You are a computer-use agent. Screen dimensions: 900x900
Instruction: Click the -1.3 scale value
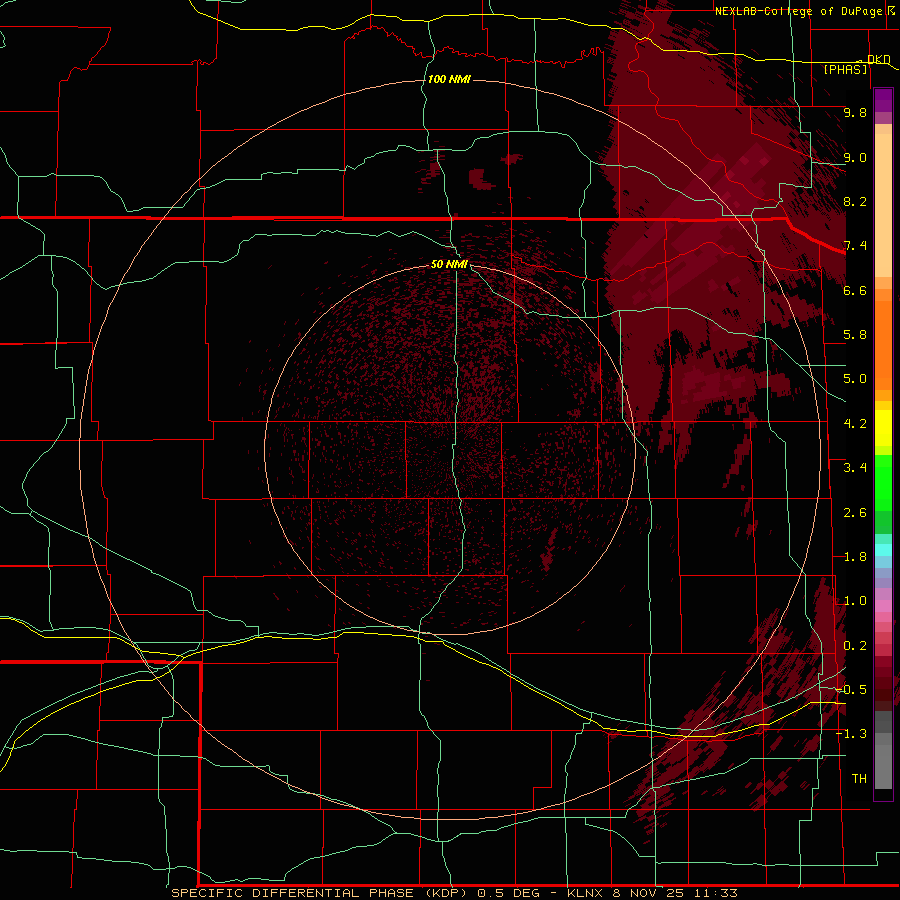tap(851, 734)
